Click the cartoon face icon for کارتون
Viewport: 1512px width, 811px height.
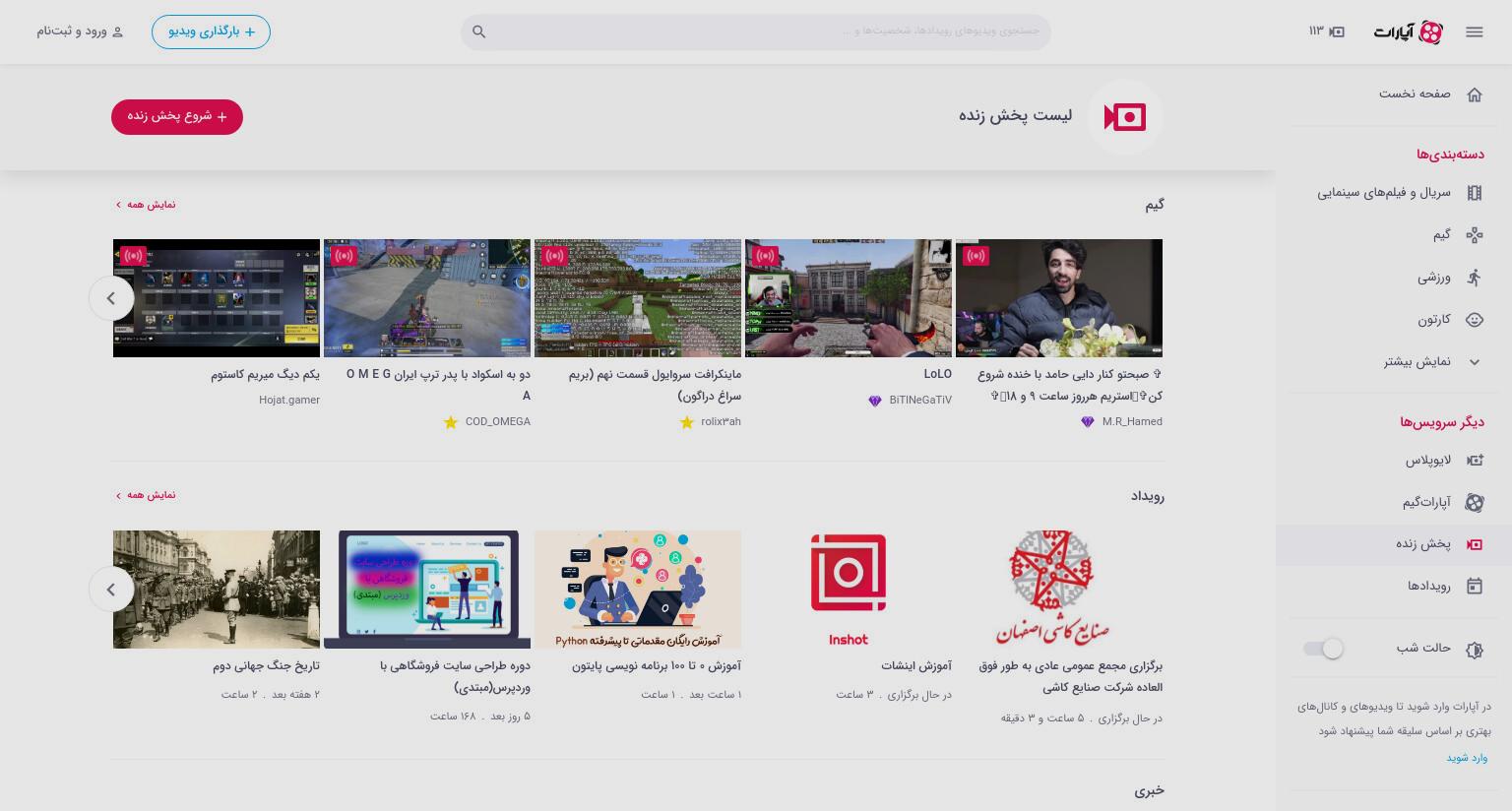[x=1474, y=320]
